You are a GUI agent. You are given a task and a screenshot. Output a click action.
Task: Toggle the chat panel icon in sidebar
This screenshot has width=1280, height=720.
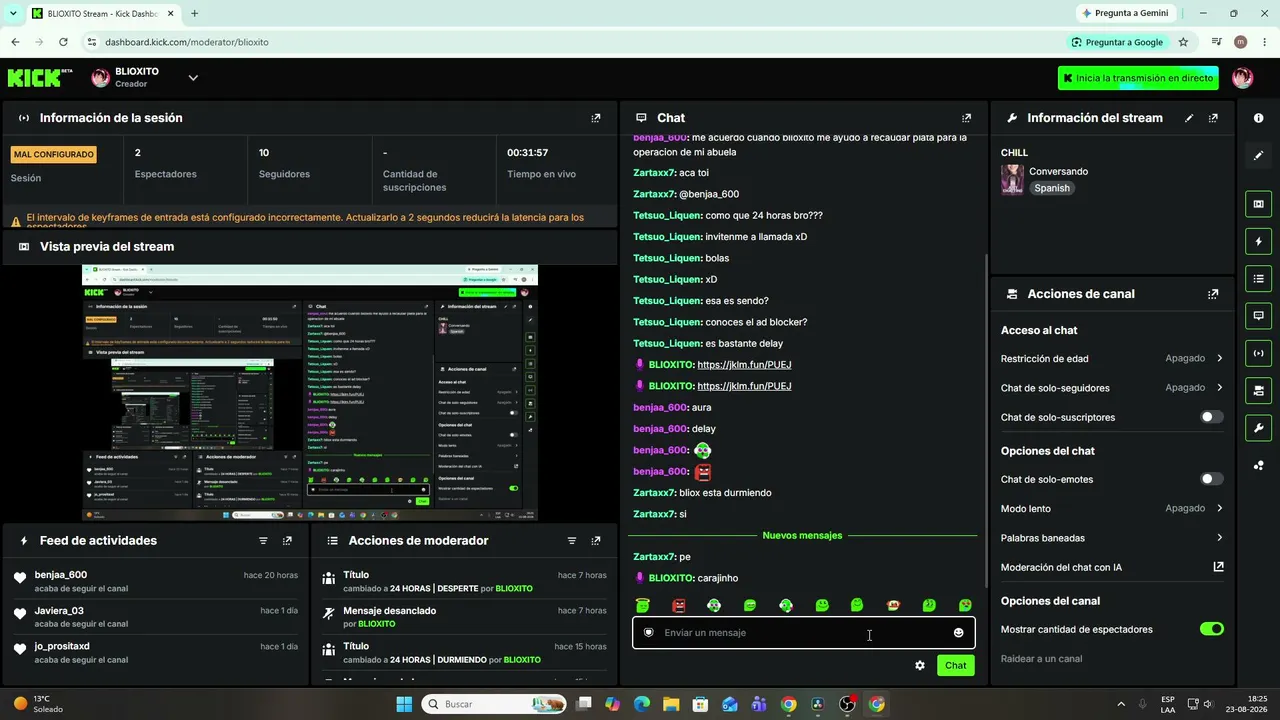[x=1258, y=315]
